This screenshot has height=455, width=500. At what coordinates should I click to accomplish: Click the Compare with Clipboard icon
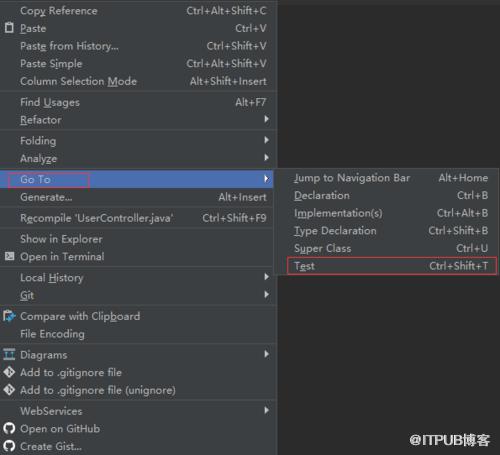point(9,316)
